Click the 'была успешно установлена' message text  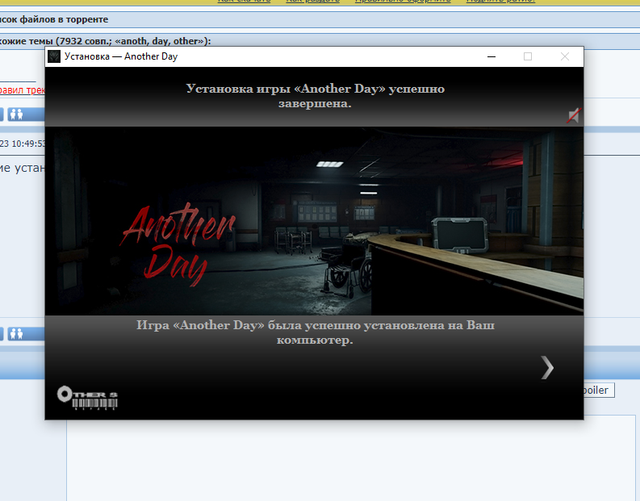pos(315,332)
